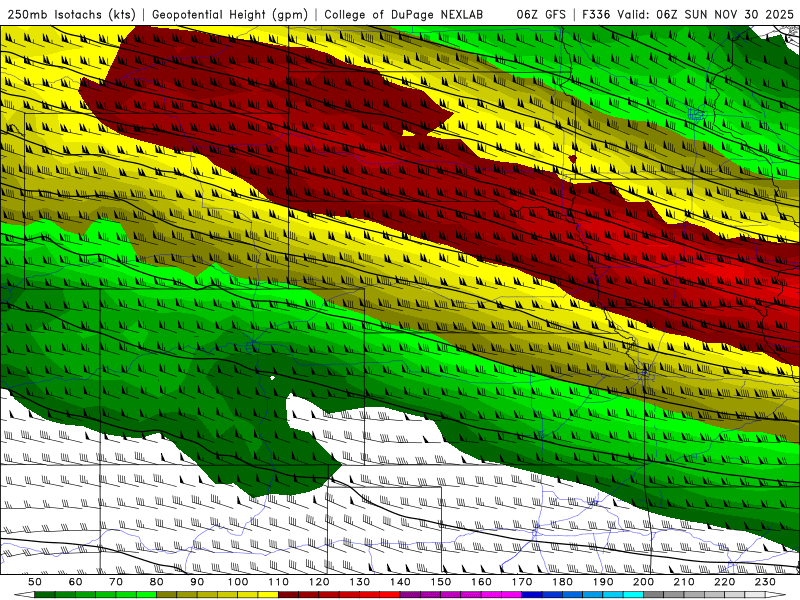Select the '150' scale value
Viewport: 800px width, 600px height.
pos(441,582)
